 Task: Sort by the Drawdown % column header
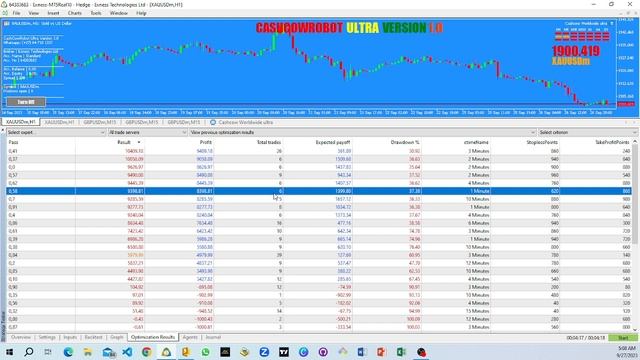[387, 142]
